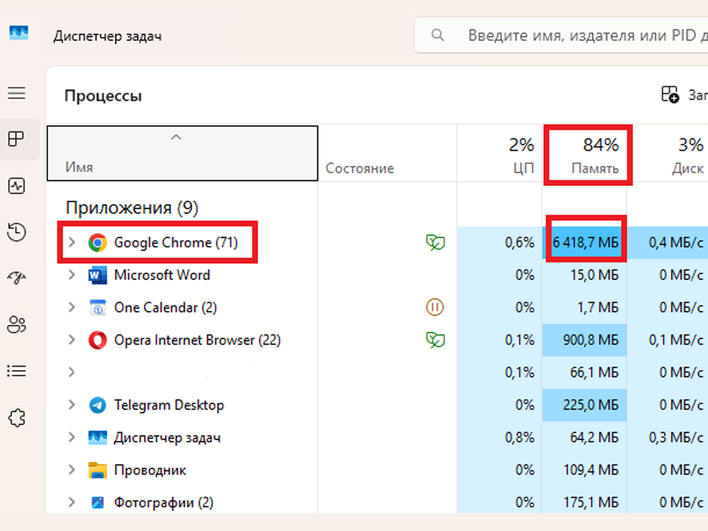Image resolution: width=708 pixels, height=531 pixels.
Task: Click the Telegram Desktop icon
Action: click(98, 405)
